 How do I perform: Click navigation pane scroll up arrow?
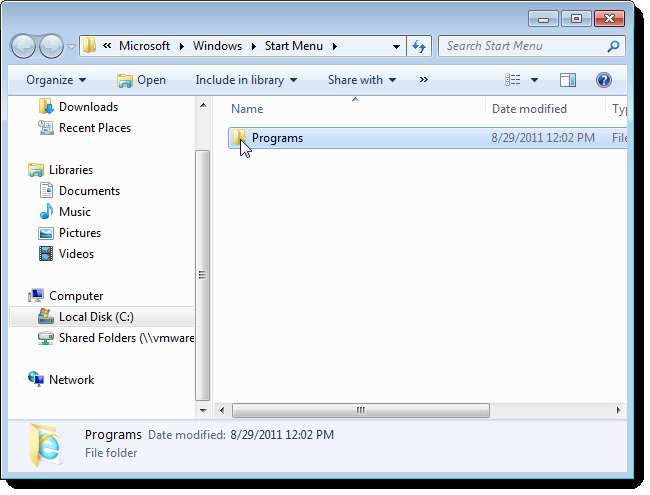[x=203, y=106]
